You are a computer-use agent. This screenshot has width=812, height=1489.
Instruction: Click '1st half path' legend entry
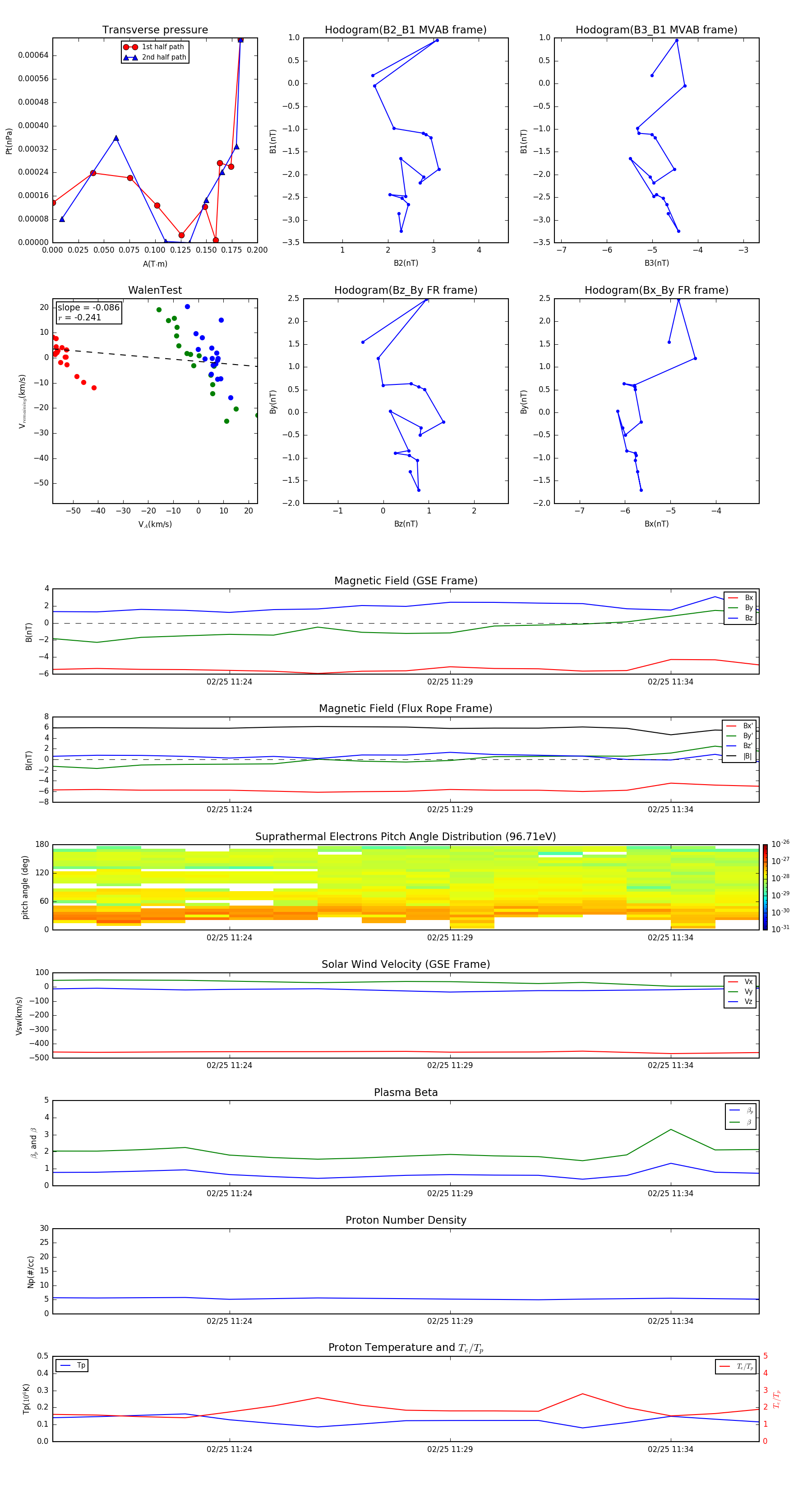[x=154, y=47]
